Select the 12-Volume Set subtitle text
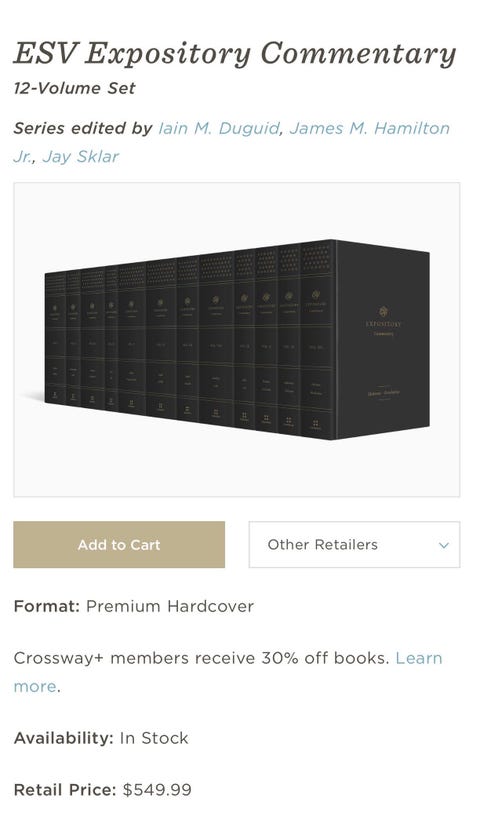 coord(75,88)
